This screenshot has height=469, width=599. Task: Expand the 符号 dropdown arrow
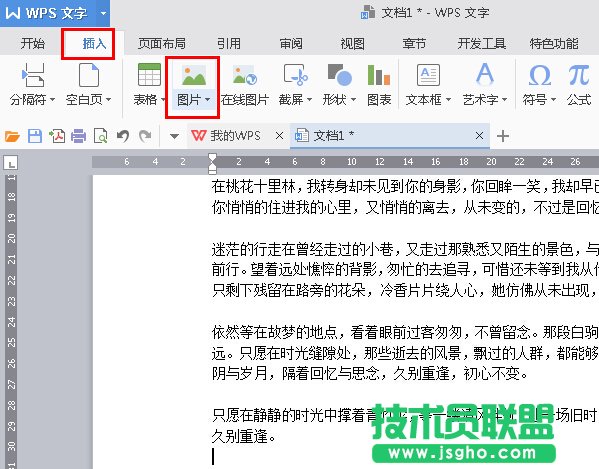553,100
